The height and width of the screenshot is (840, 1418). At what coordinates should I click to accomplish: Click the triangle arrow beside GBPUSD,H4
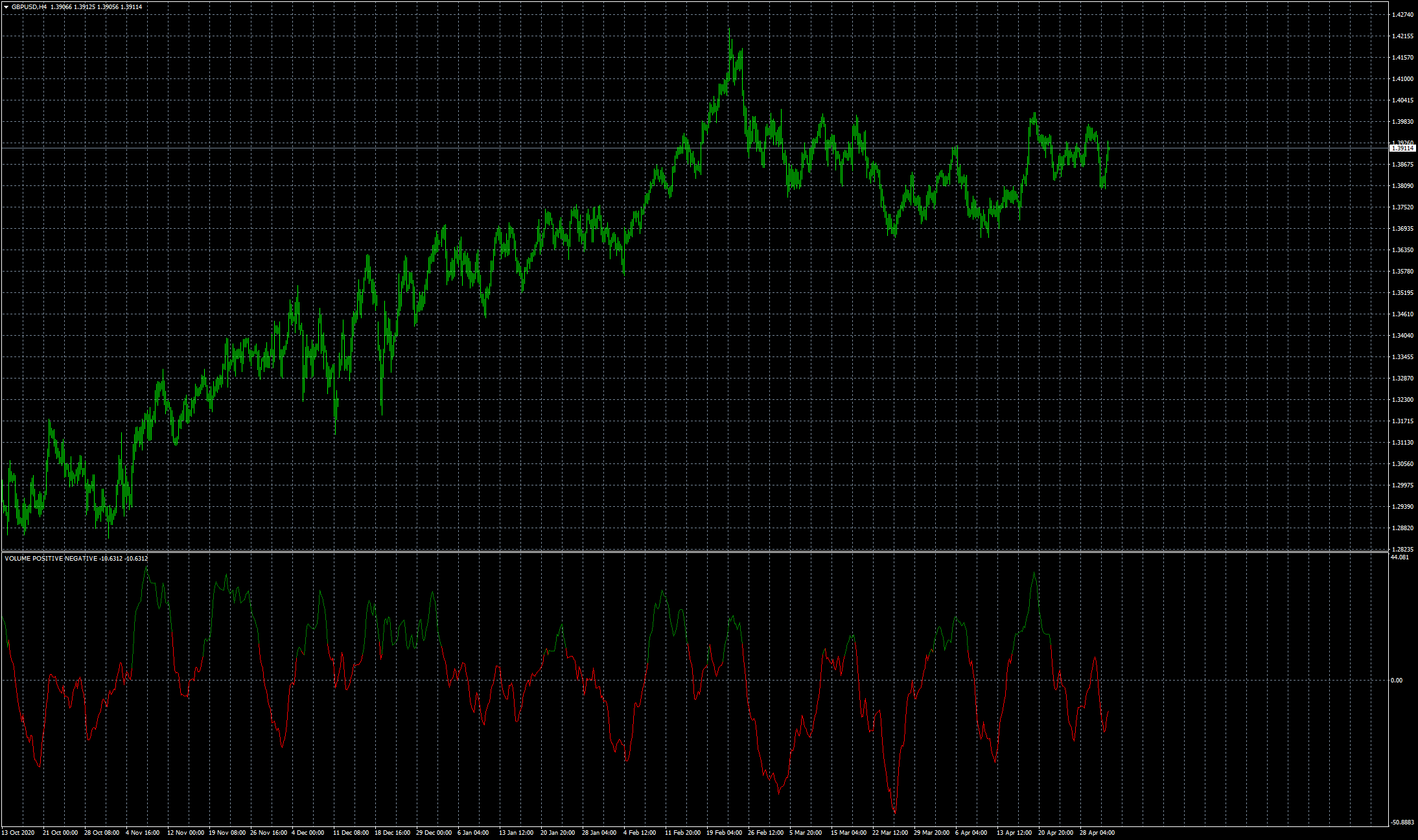[6, 7]
